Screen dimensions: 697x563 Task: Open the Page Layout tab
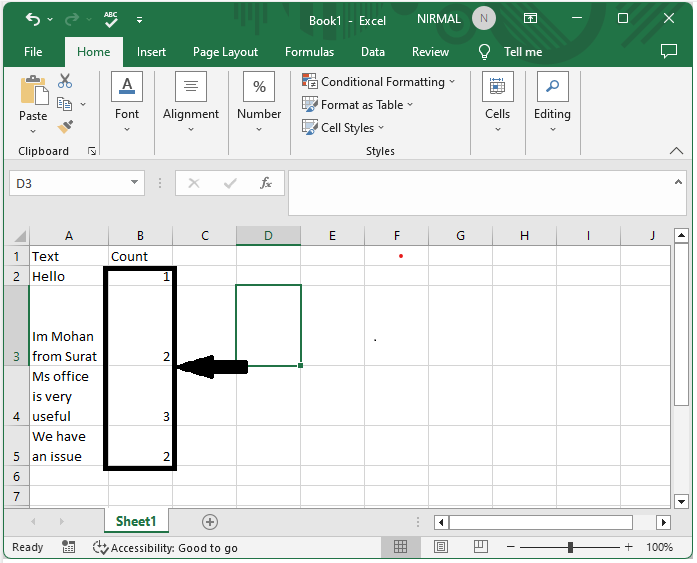225,52
